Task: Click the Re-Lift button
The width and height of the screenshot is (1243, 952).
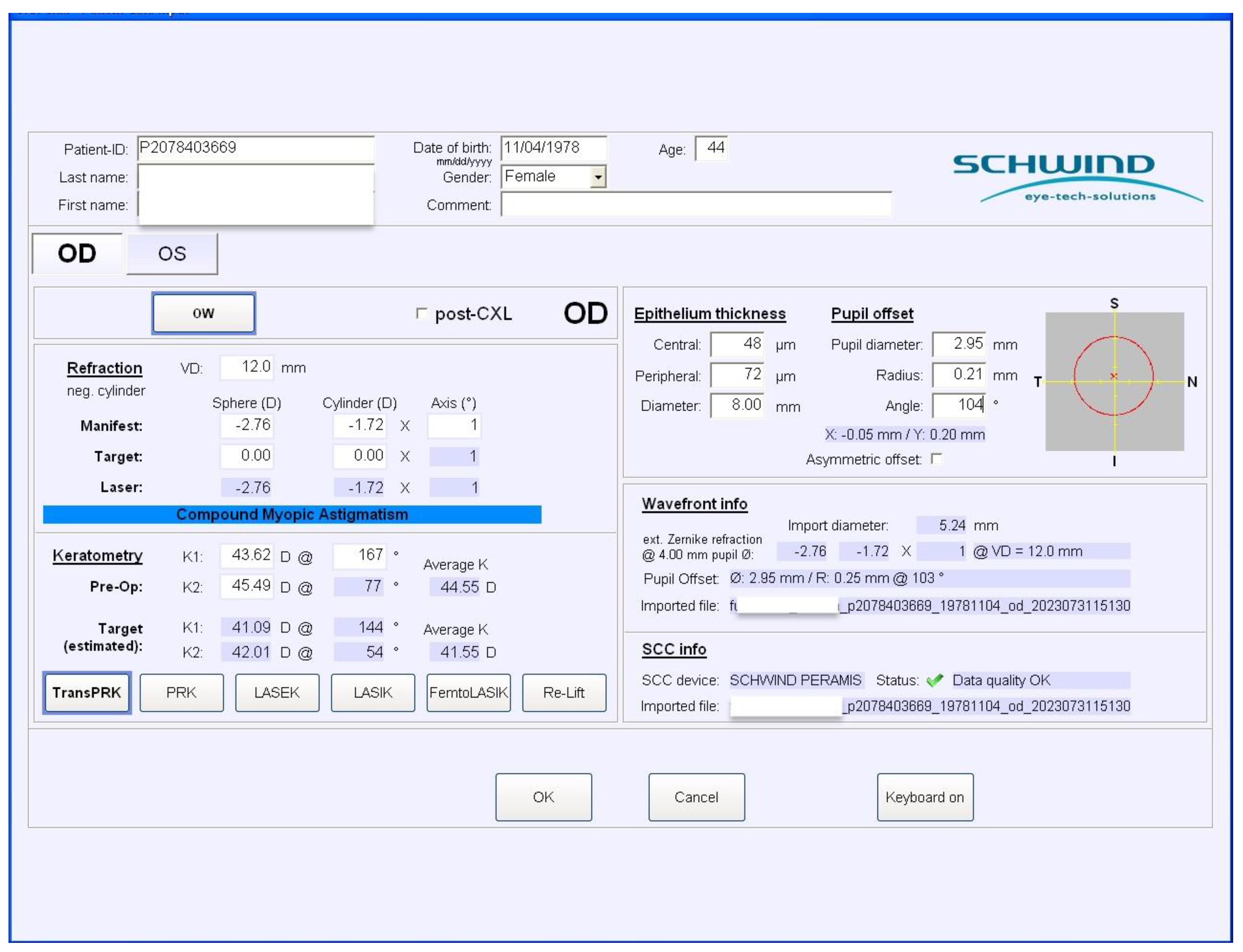Action: pos(563,693)
